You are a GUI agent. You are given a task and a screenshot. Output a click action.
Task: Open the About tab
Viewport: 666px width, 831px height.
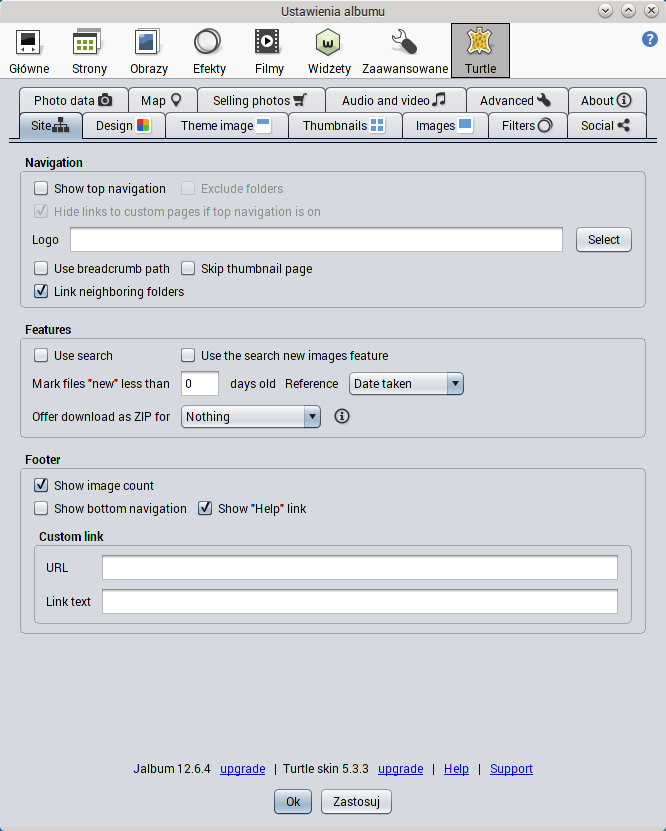[607, 100]
